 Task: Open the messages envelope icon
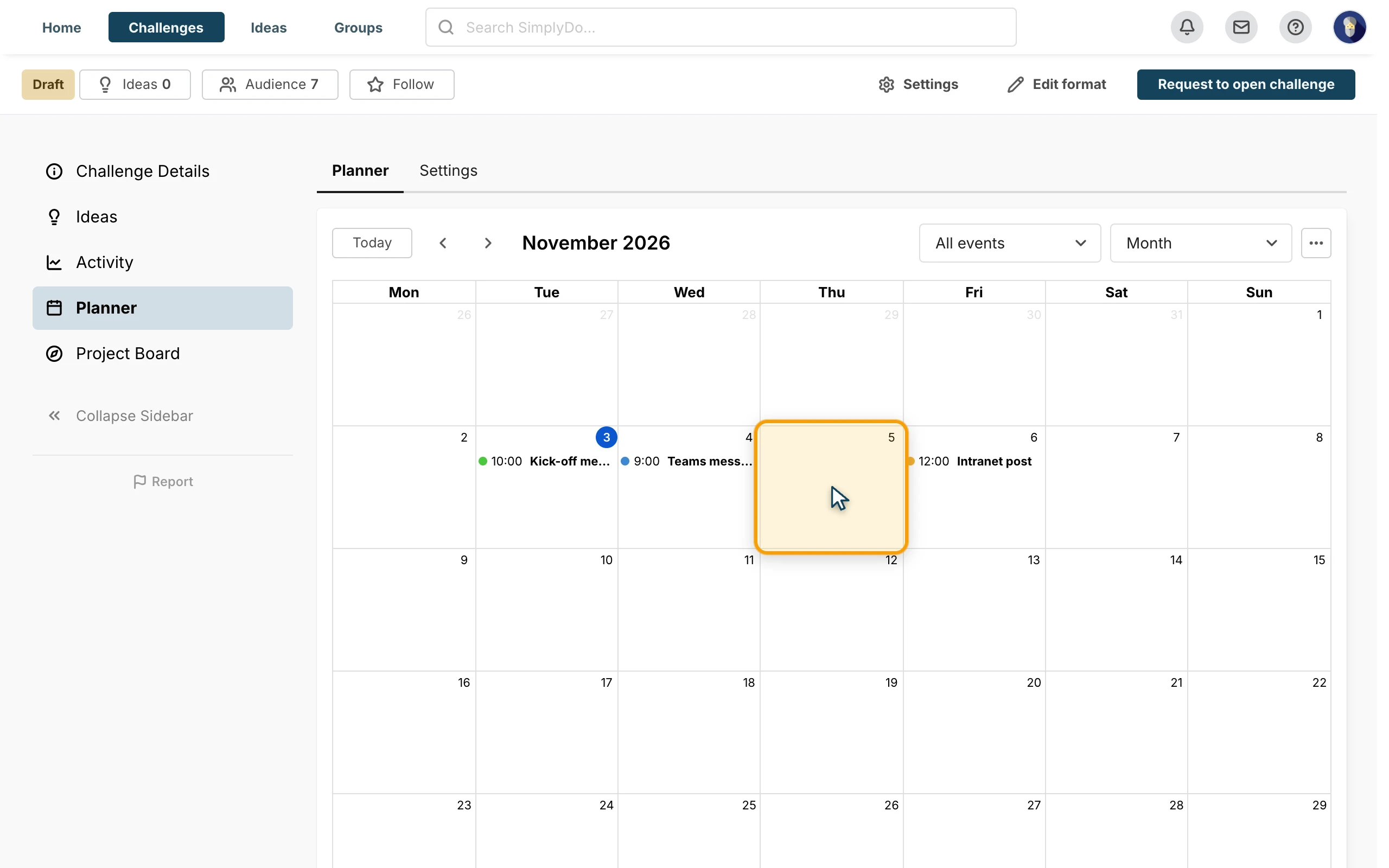[x=1241, y=27]
